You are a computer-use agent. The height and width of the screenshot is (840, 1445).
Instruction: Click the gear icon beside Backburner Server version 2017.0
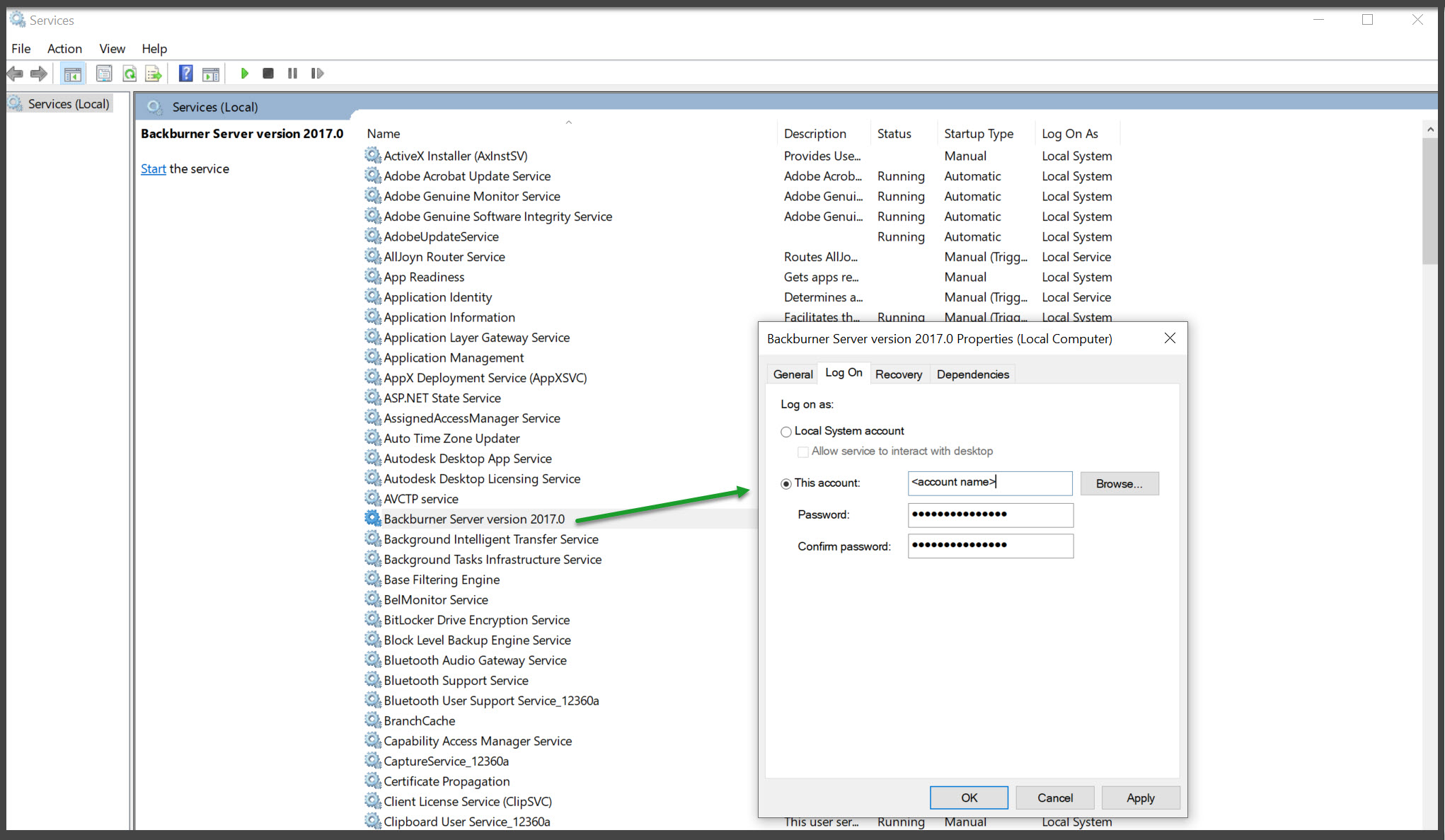[373, 519]
